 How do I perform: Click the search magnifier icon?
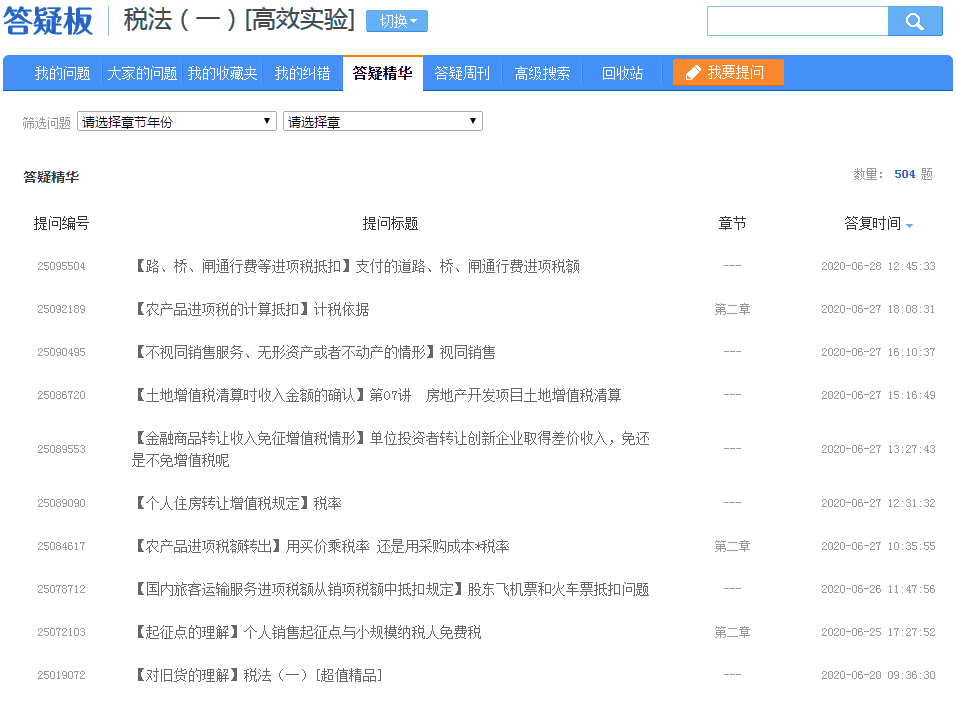915,21
